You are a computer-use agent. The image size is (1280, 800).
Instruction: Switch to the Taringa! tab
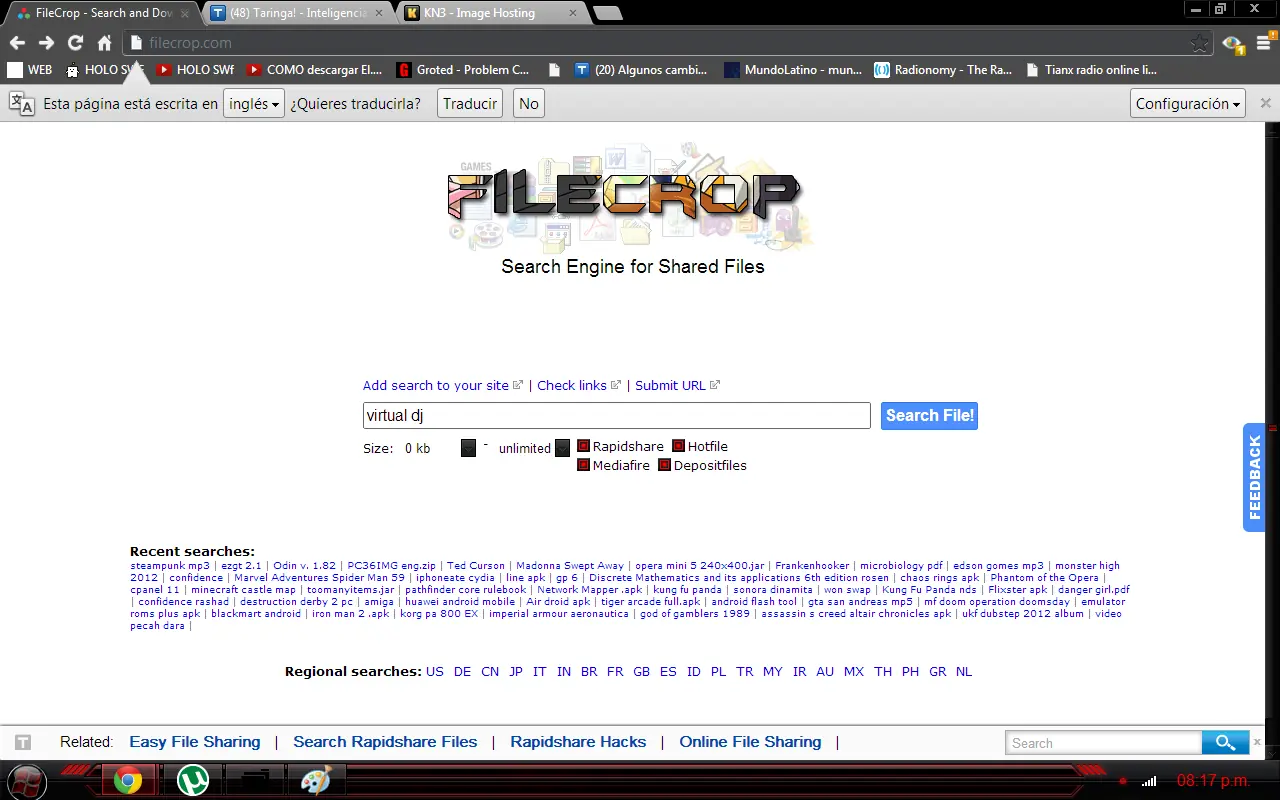tap(297, 13)
